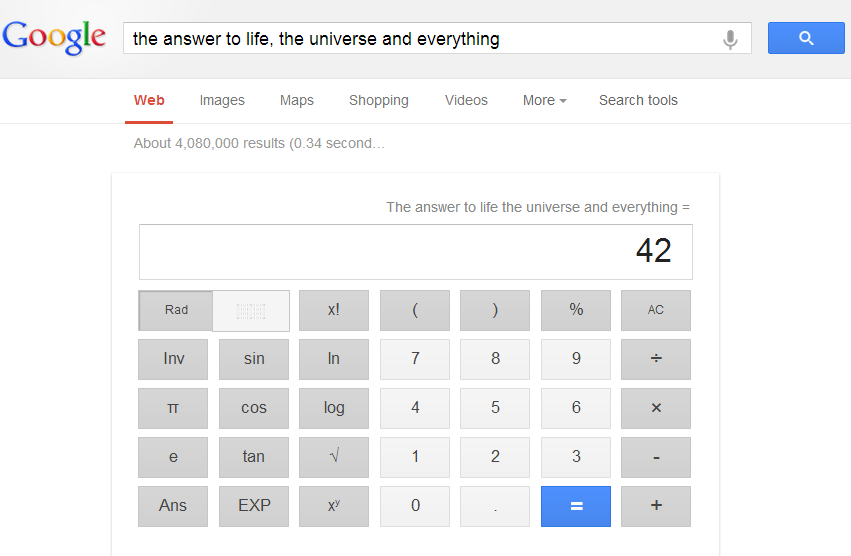Viewport: 851px width, 556px height.
Task: Select the square root key
Action: click(334, 457)
